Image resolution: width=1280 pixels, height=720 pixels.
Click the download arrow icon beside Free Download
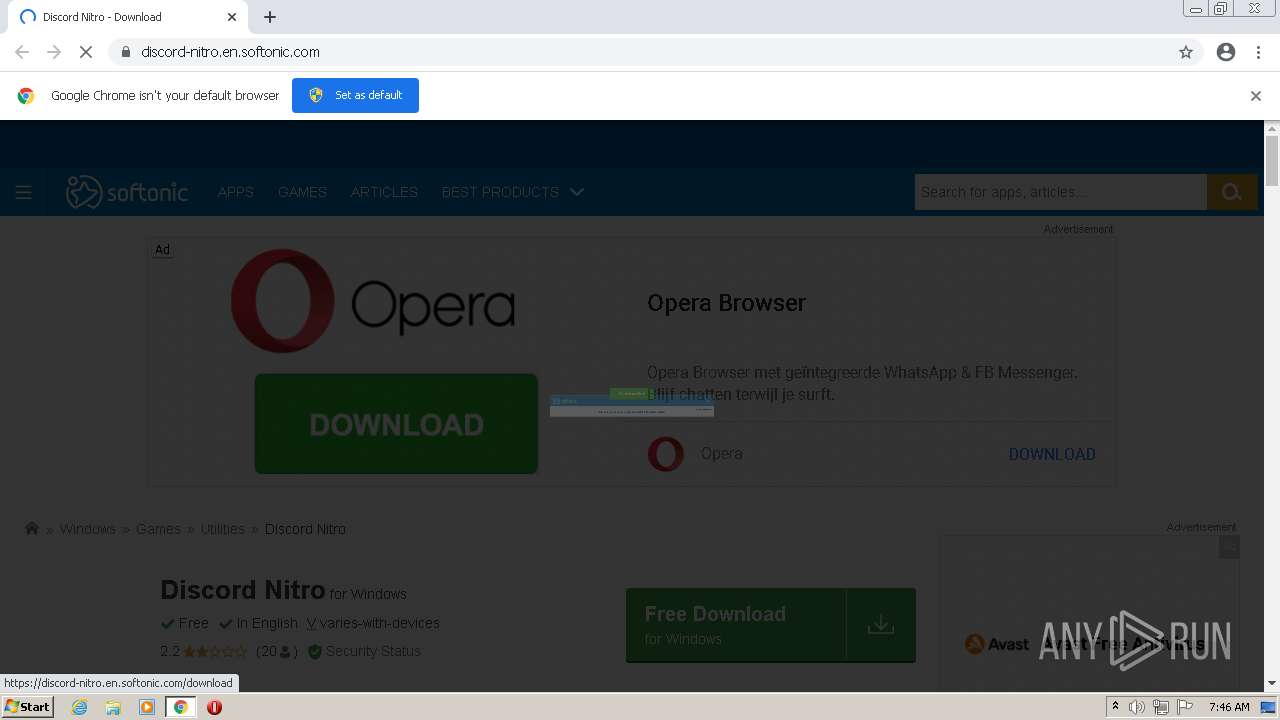click(x=881, y=625)
